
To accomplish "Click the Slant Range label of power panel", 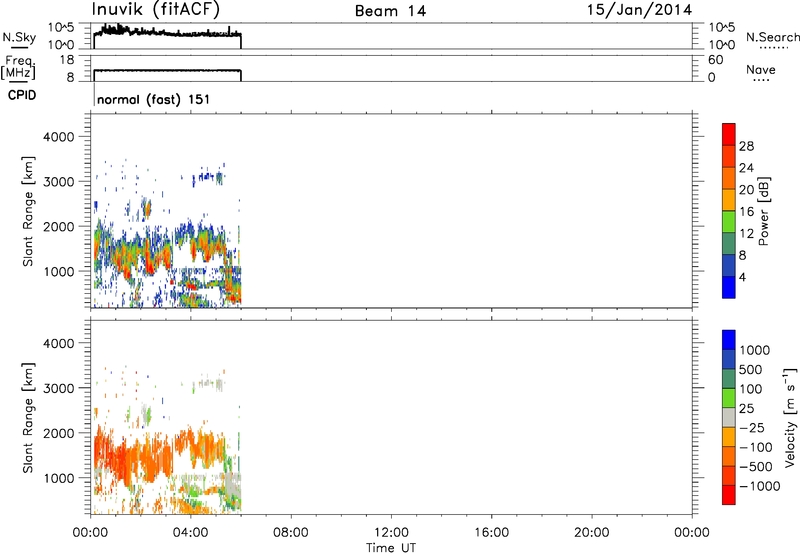I will pyautogui.click(x=28, y=212).
